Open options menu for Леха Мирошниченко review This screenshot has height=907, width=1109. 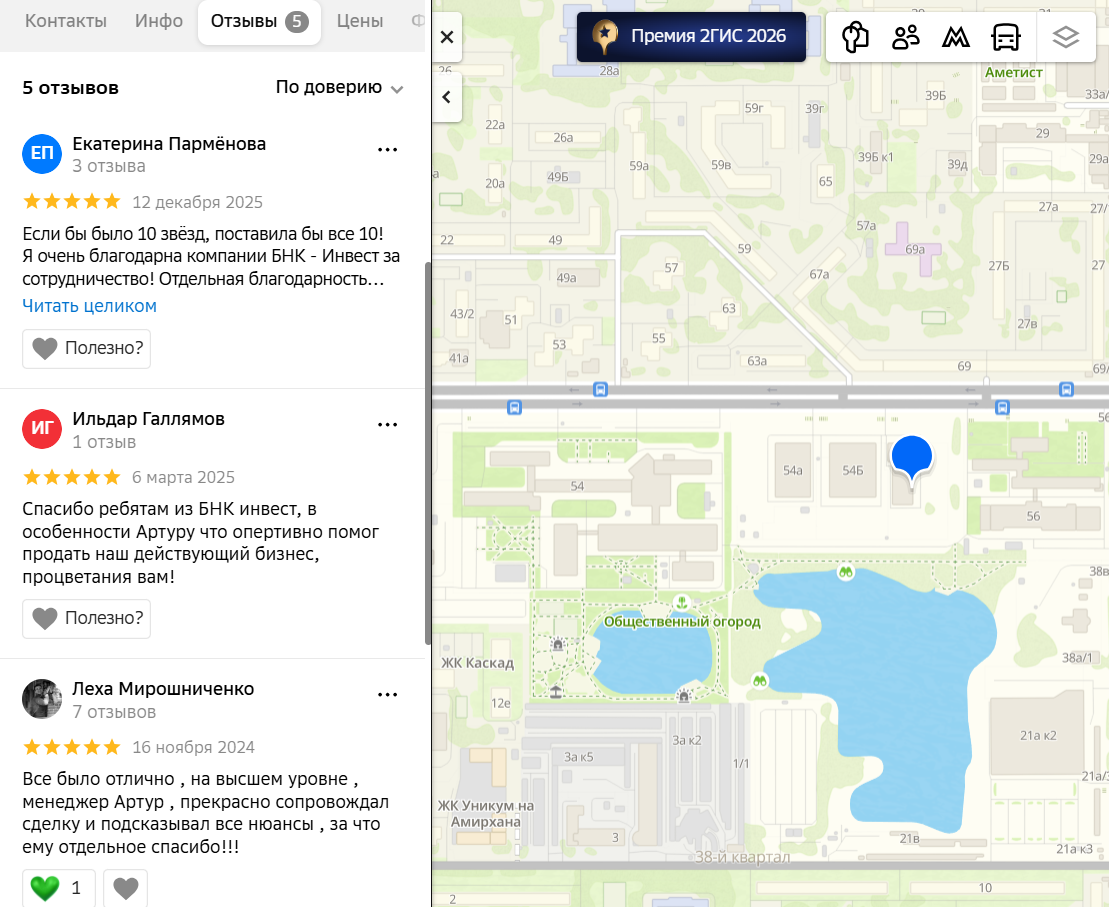tap(388, 695)
